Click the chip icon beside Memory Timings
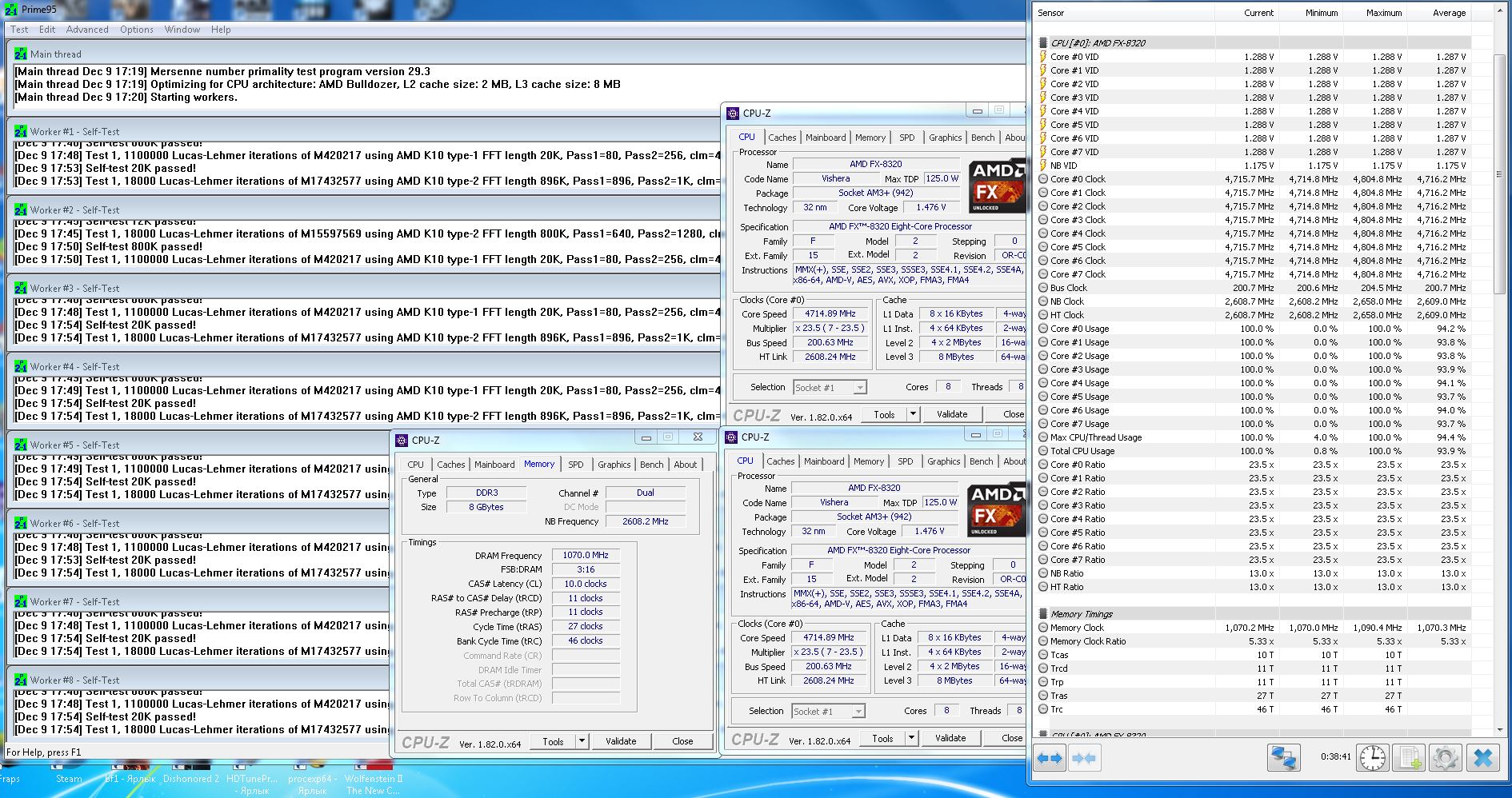 click(x=1043, y=614)
